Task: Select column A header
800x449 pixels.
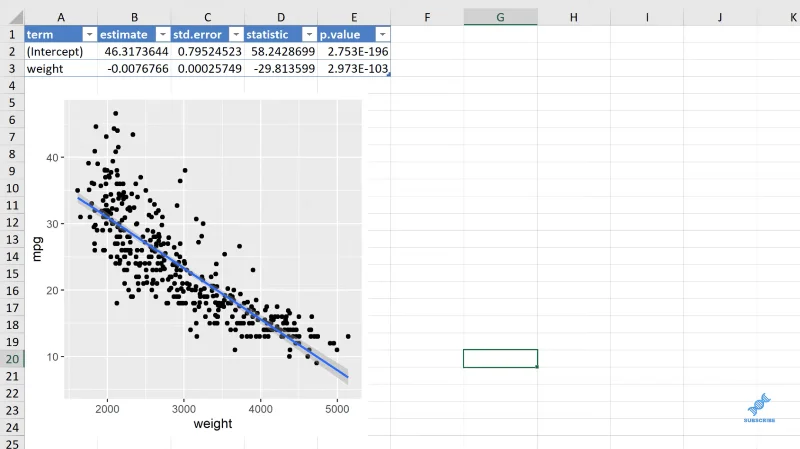Action: coord(61,17)
